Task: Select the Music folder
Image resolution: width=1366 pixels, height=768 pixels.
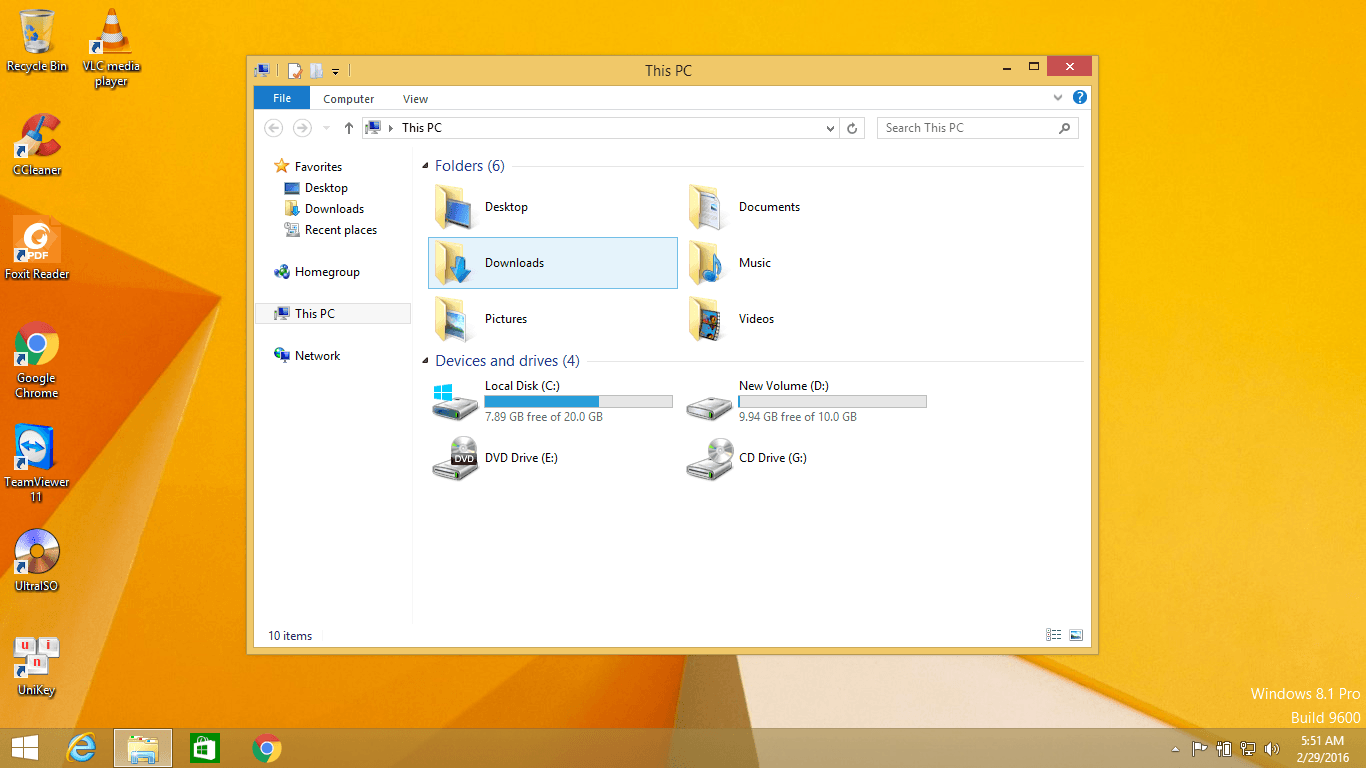Action: pos(730,263)
